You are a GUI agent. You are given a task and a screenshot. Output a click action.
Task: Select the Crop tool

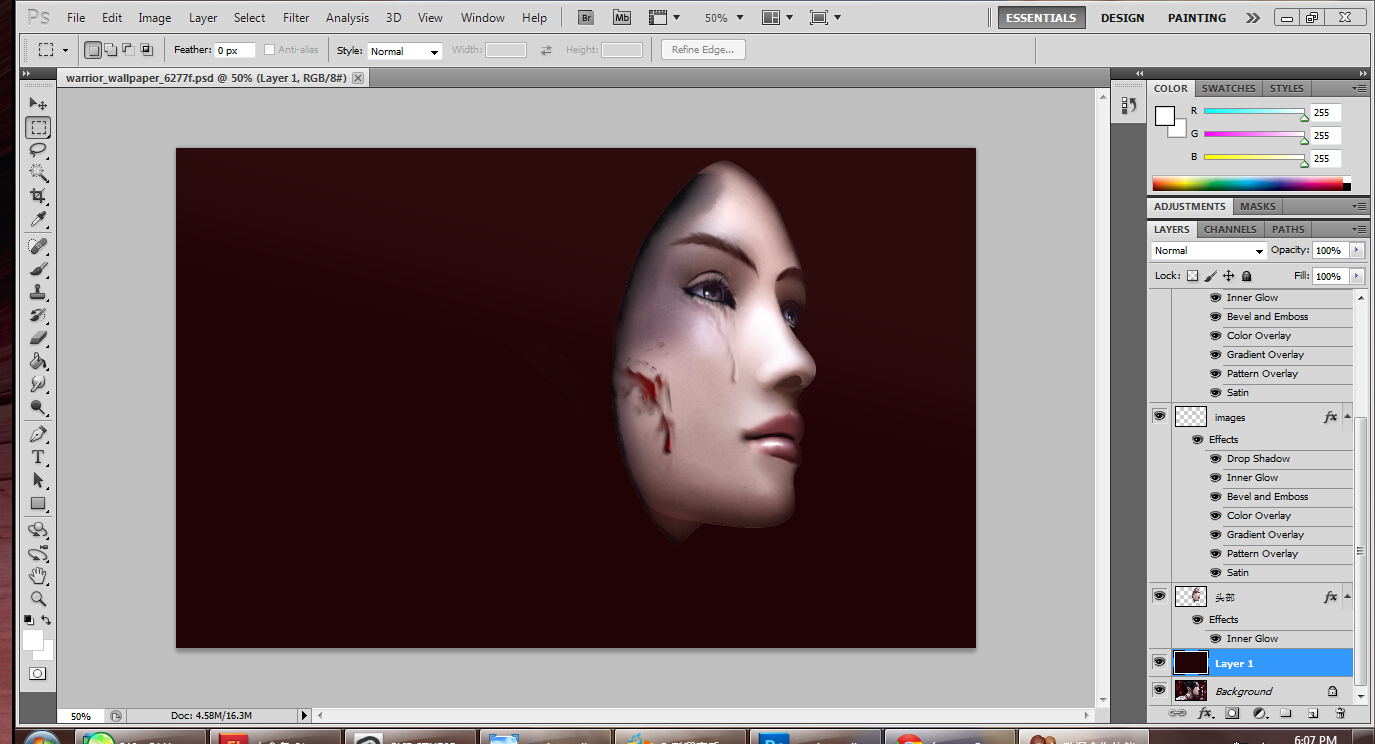coord(38,196)
